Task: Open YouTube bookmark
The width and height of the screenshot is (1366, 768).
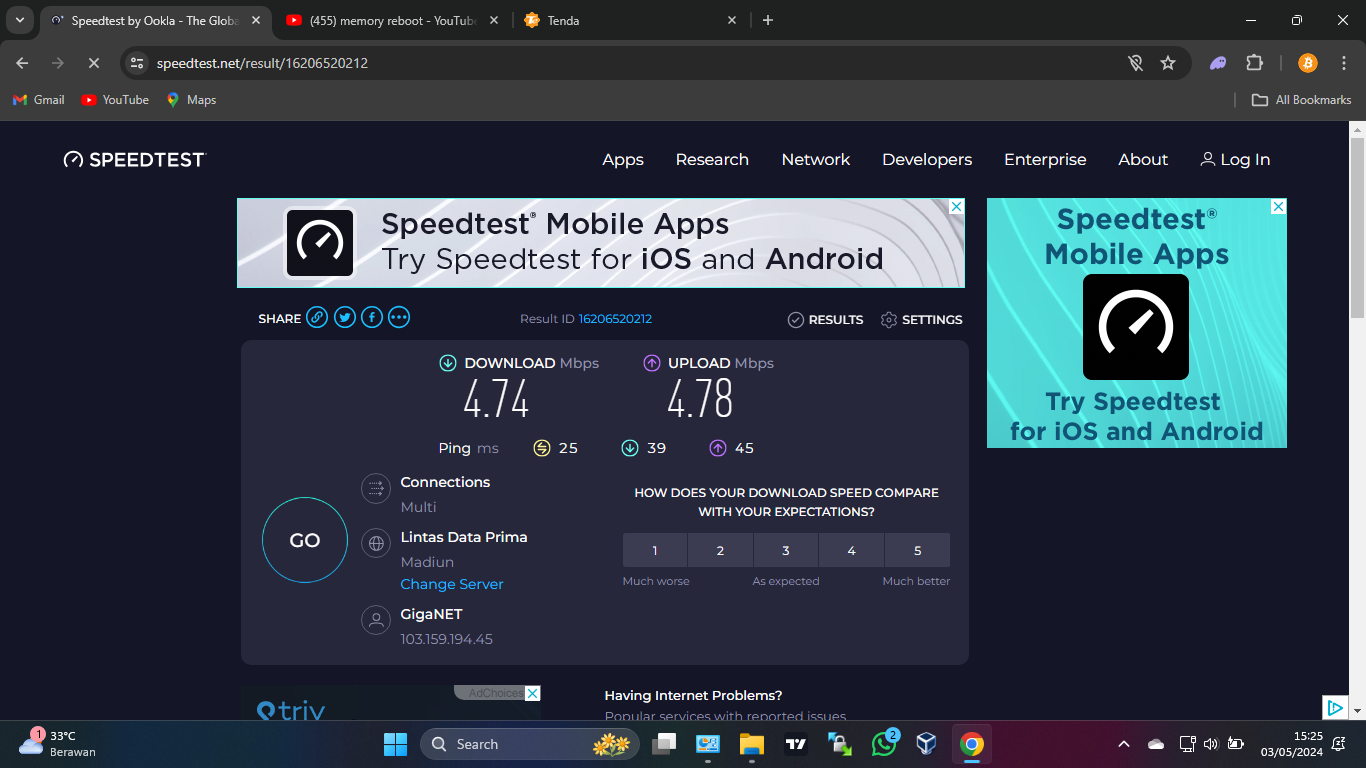Action: [x=115, y=100]
